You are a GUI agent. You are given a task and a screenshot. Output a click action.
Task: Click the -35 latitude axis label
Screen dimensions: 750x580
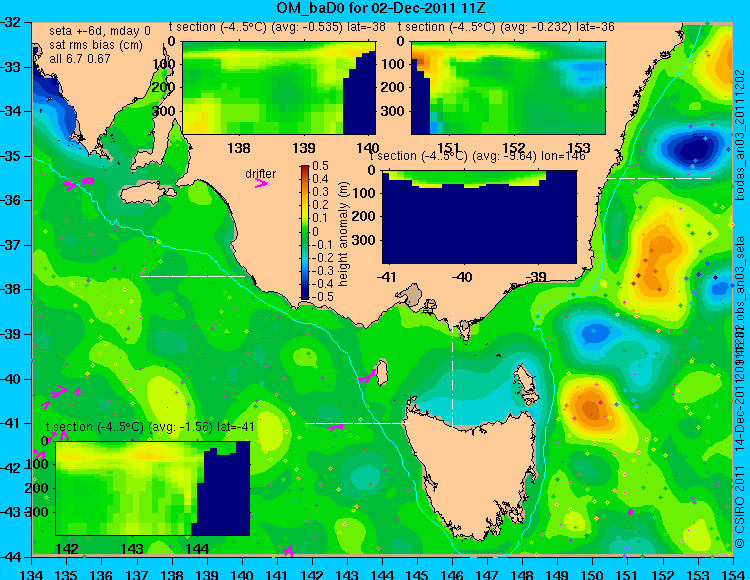[11, 156]
